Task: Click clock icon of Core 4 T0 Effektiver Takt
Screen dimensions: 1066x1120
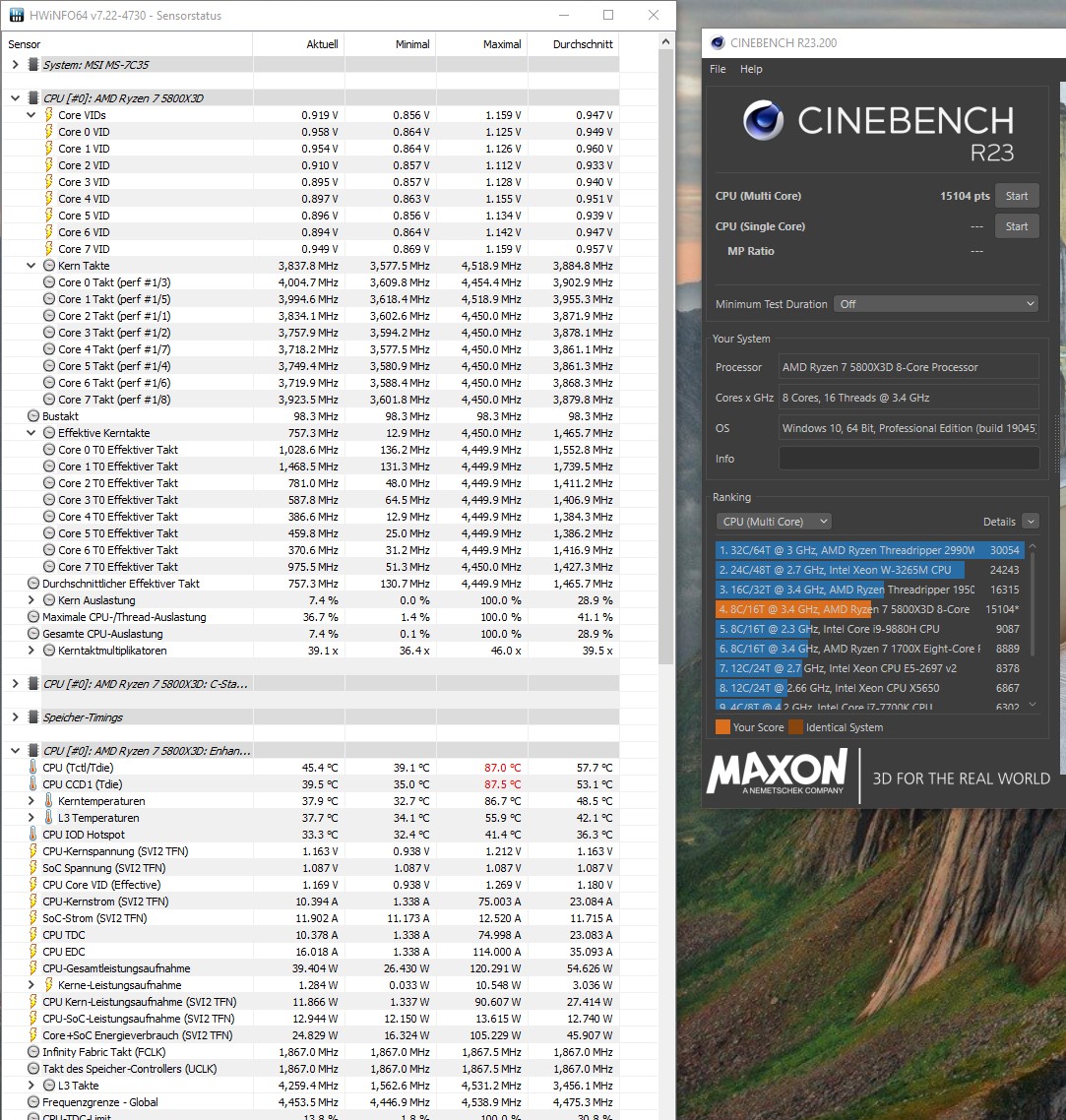Action: 49,517
